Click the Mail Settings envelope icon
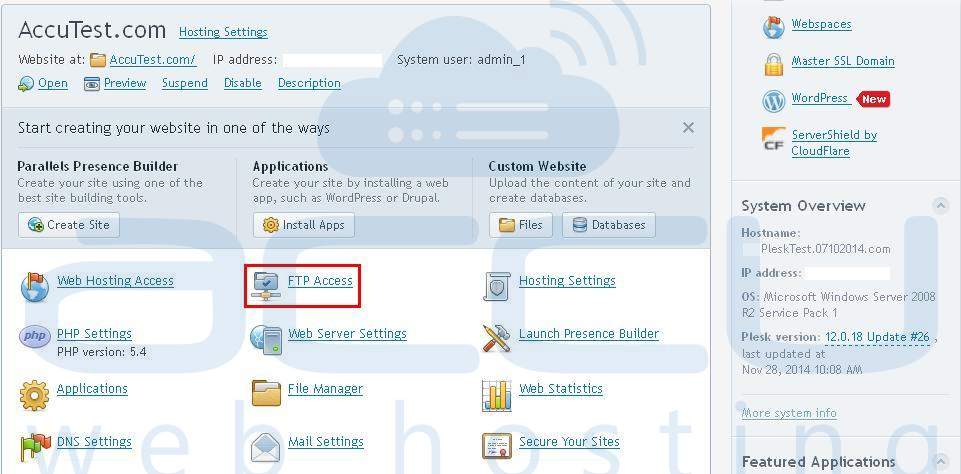 click(266, 448)
